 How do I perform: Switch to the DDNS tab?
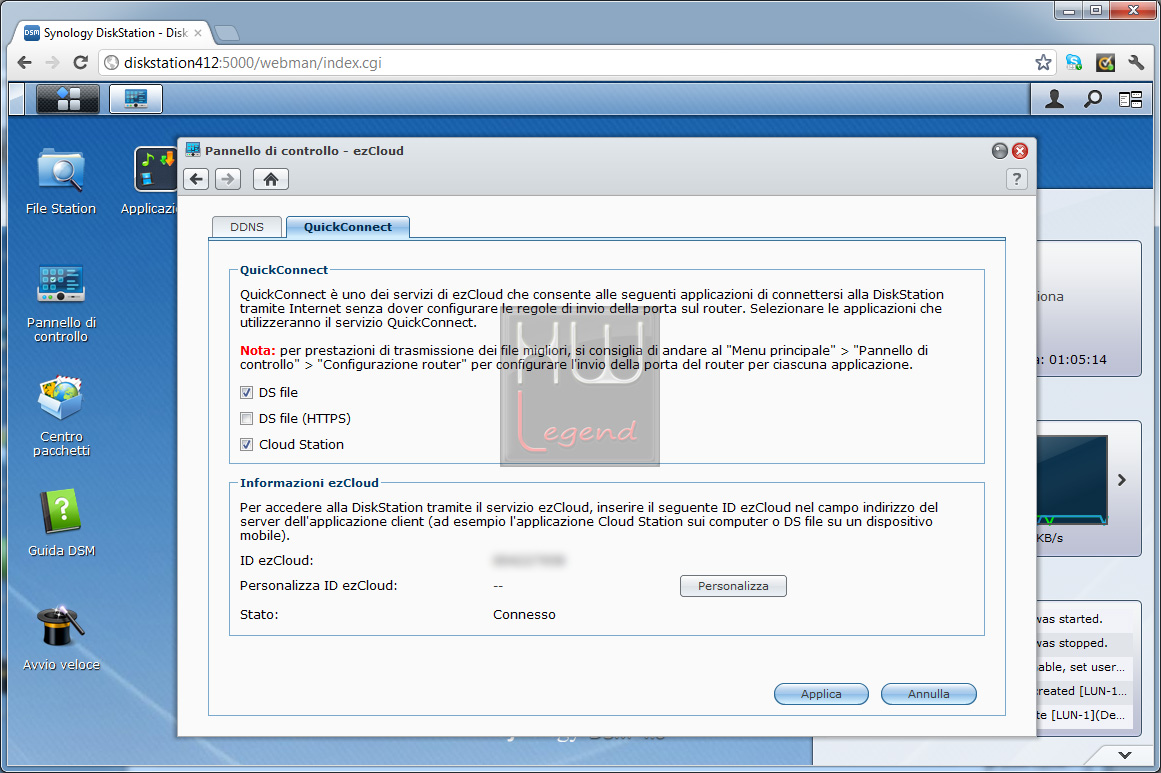[247, 227]
